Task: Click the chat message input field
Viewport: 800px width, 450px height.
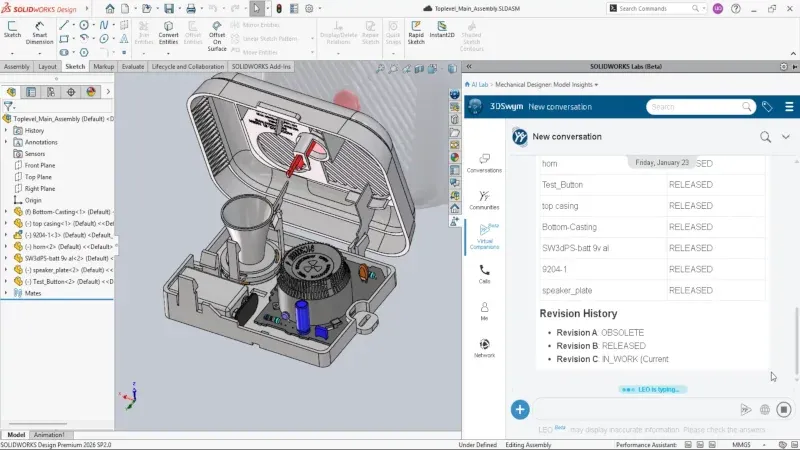Action: [x=635, y=409]
